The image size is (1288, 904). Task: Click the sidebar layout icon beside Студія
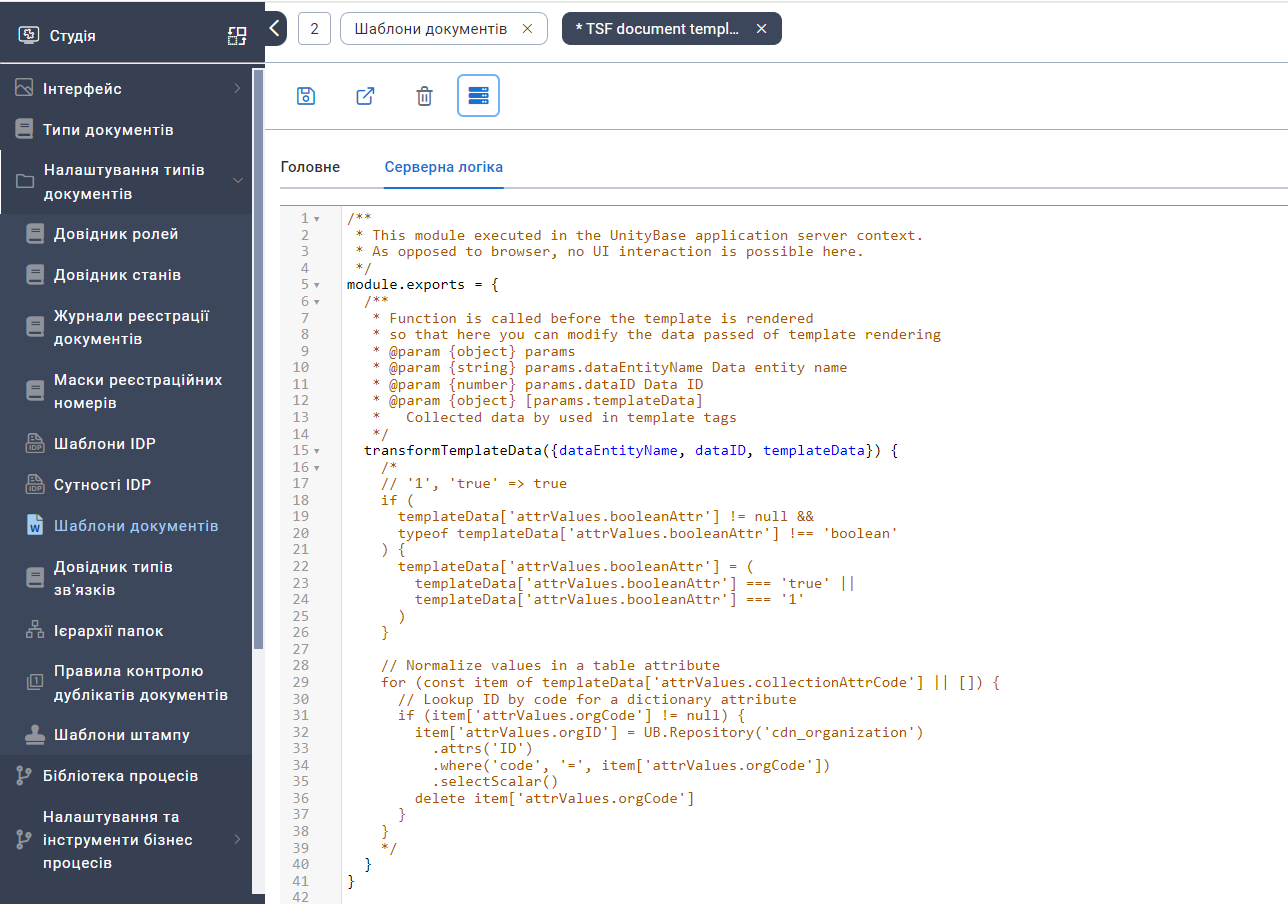pyautogui.click(x=237, y=37)
